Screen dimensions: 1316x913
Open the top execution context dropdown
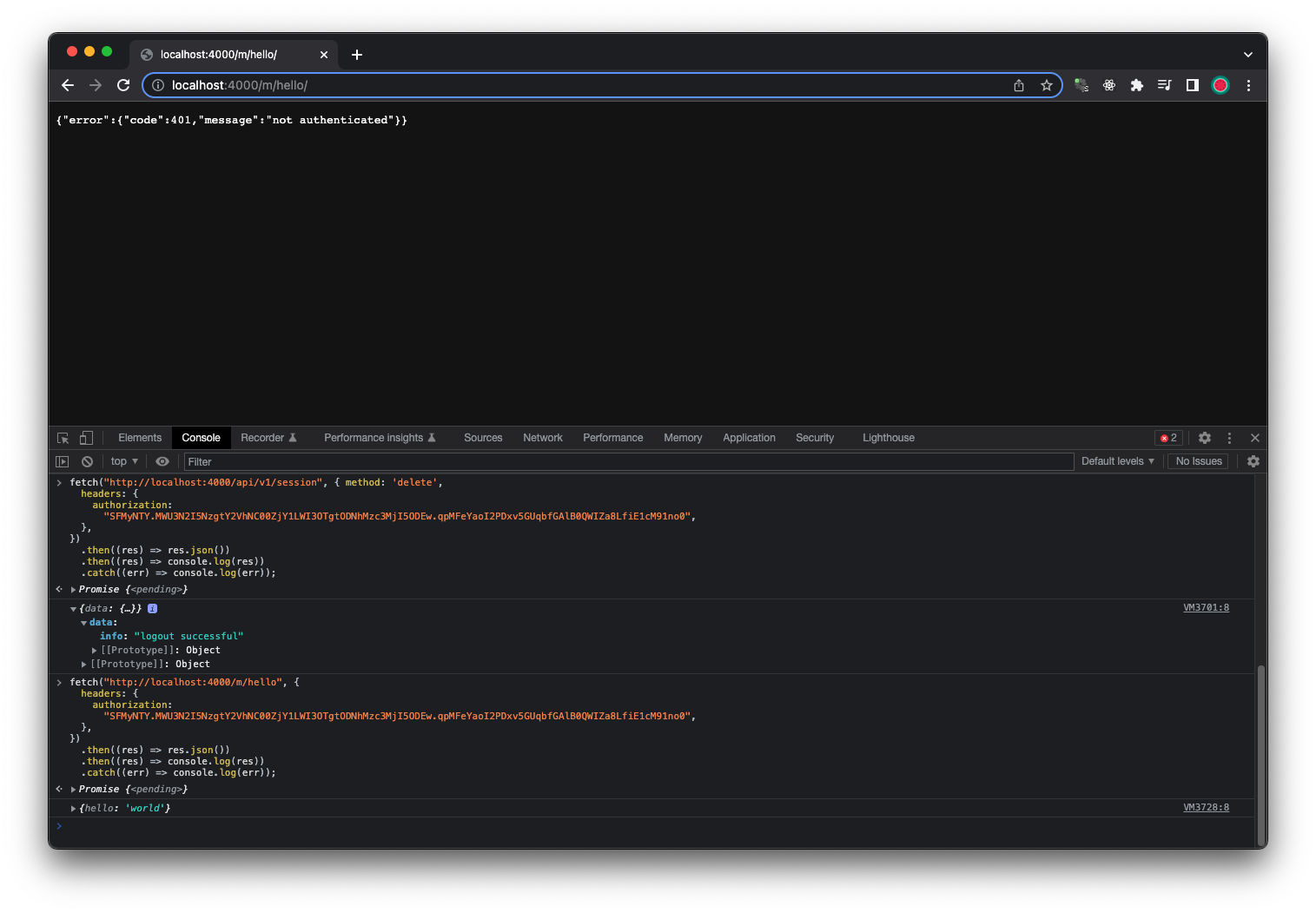coord(122,461)
